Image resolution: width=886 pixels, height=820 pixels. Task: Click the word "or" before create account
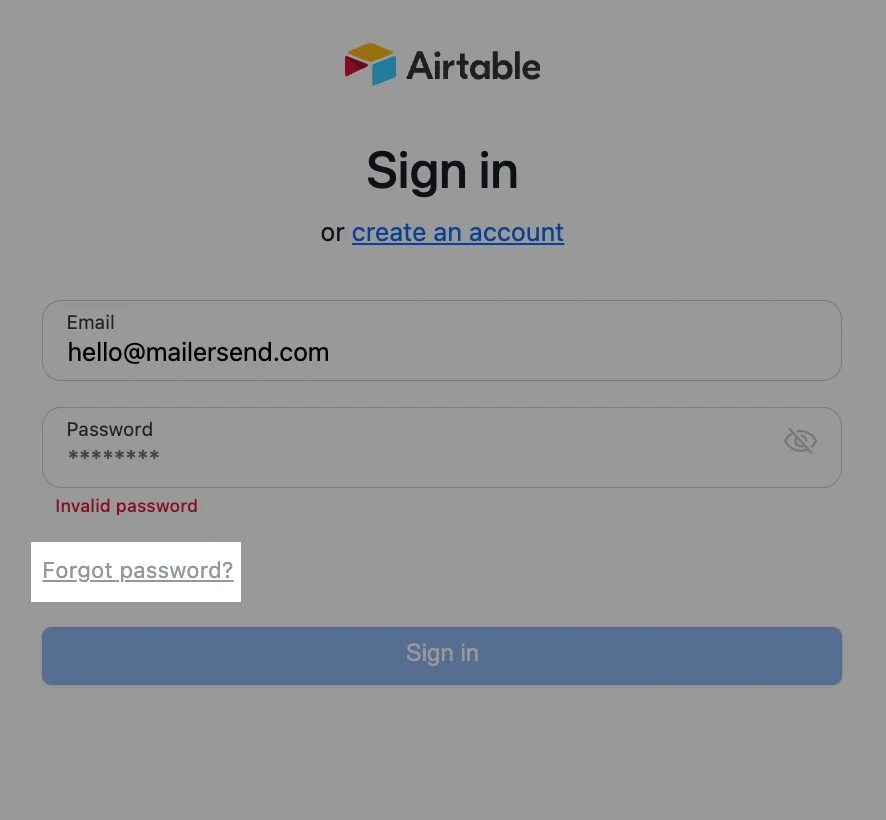pos(332,233)
